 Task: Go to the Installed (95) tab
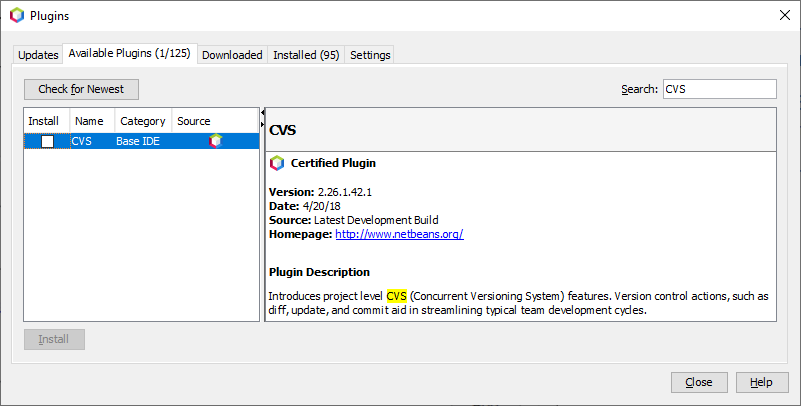pos(306,55)
